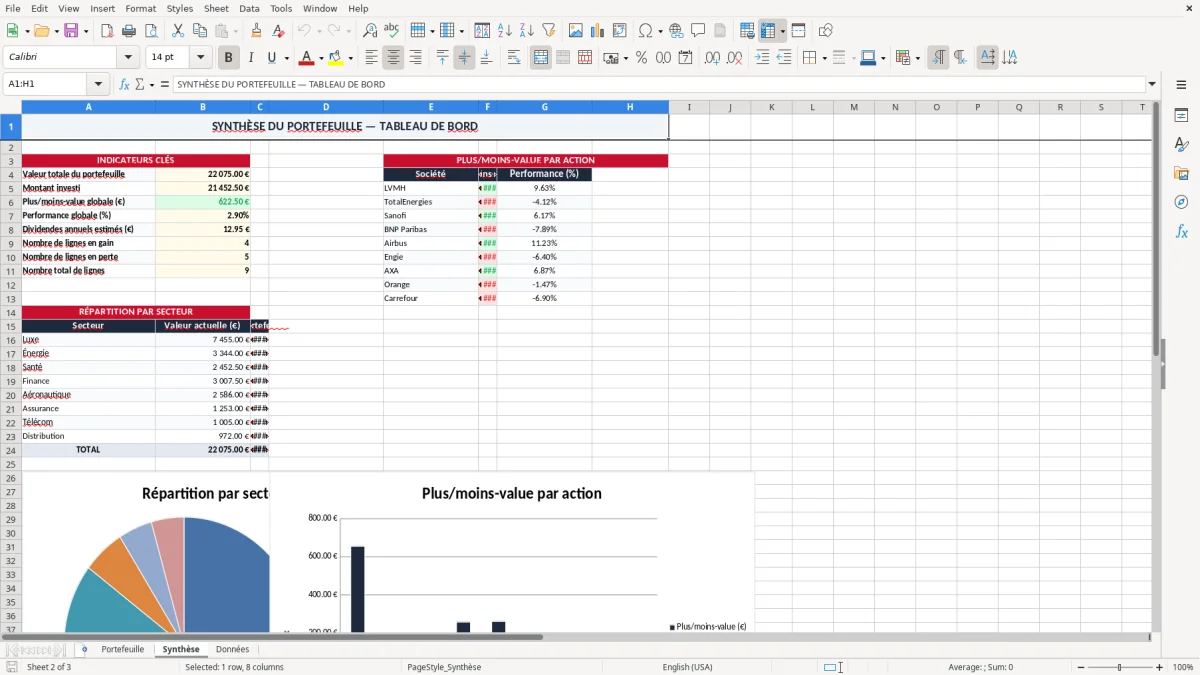This screenshot has height=675, width=1200.
Task: Open the Background Color dropdown arrow
Action: [x=350, y=58]
